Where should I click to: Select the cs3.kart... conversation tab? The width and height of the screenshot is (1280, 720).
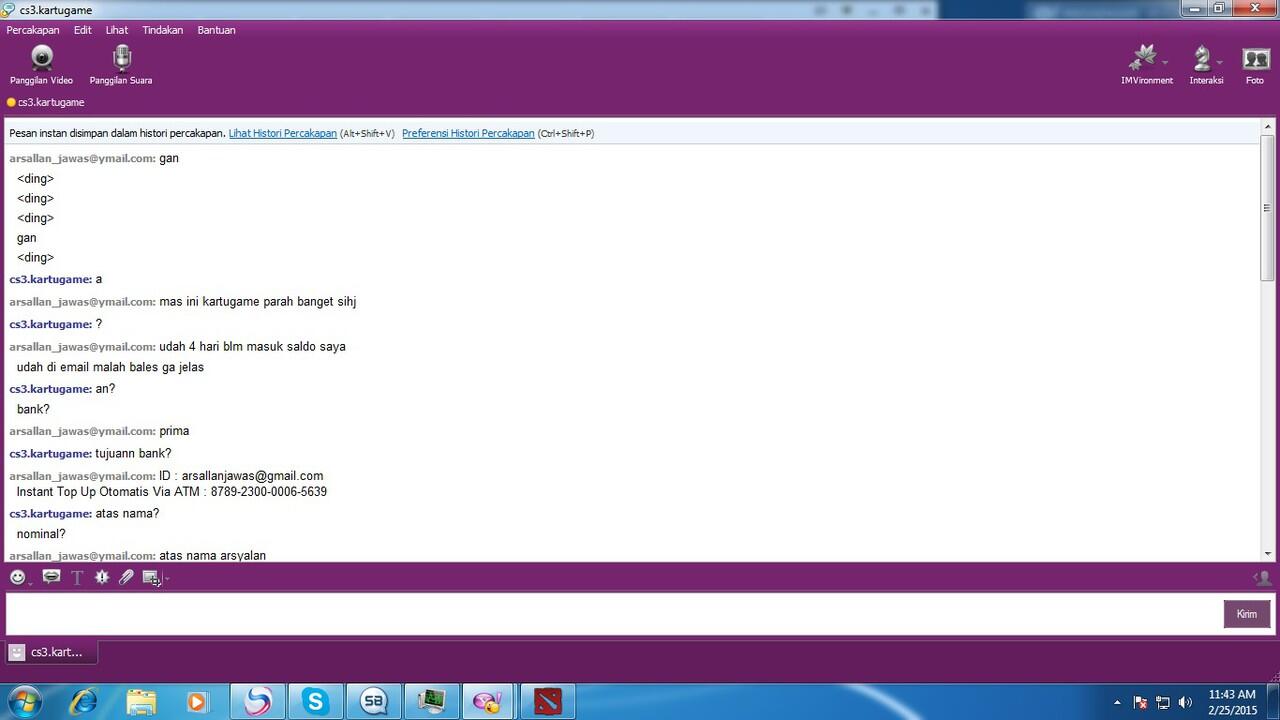[50, 652]
